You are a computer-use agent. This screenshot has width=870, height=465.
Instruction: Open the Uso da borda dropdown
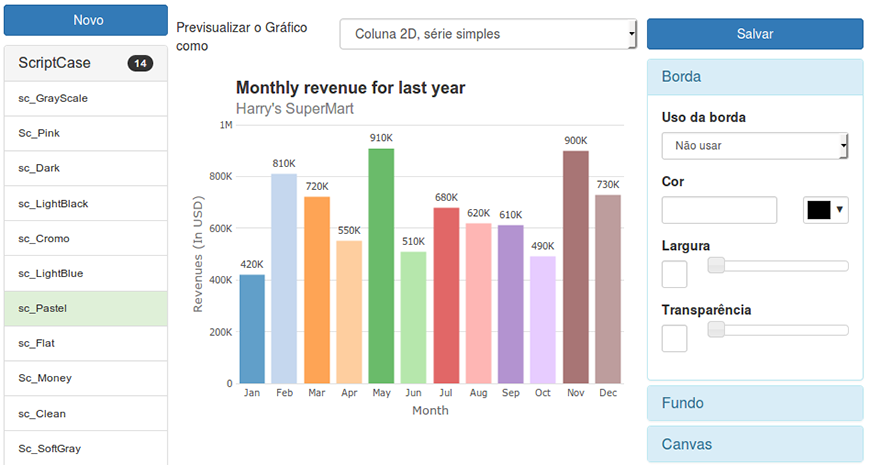point(755,146)
